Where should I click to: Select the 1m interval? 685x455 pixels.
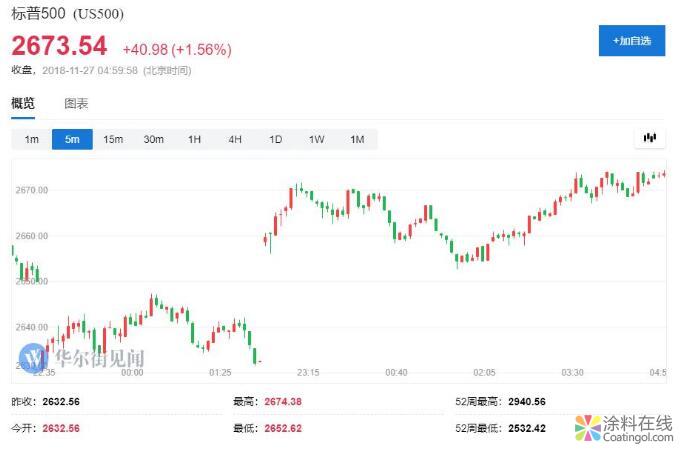pyautogui.click(x=32, y=140)
